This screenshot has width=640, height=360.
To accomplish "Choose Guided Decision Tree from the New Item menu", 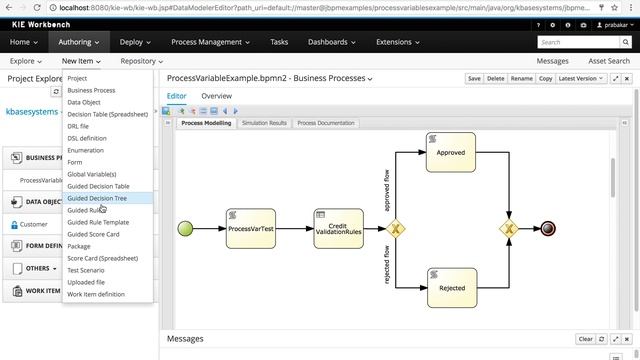I will 108,198.
